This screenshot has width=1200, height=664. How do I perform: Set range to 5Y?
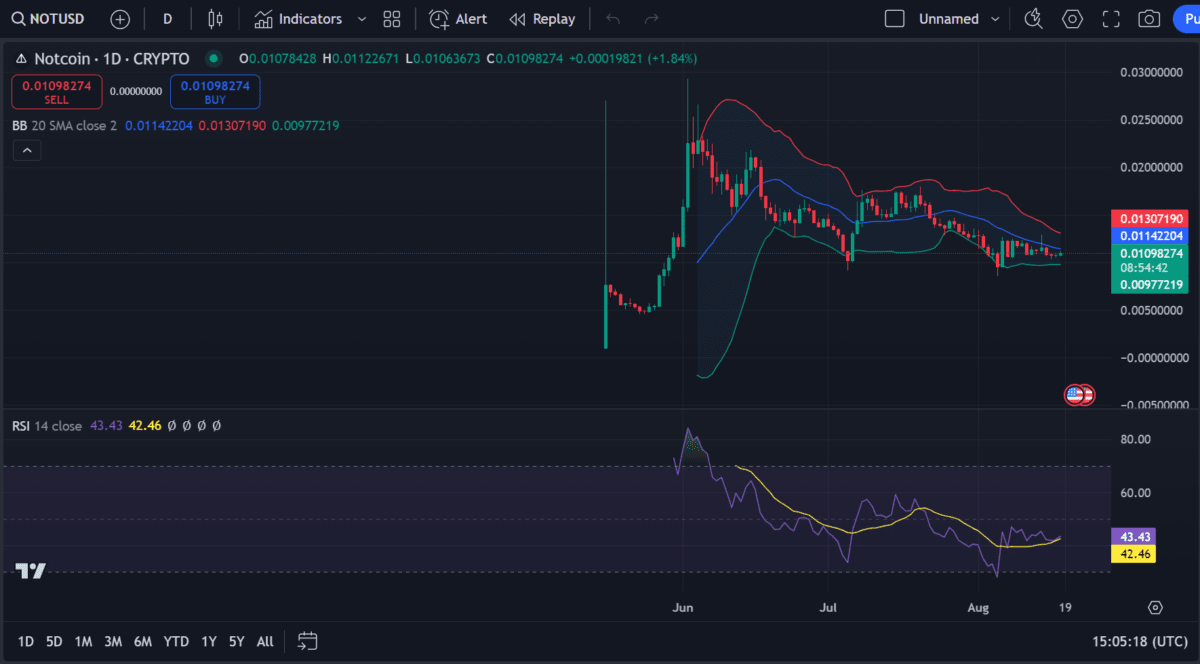236,641
